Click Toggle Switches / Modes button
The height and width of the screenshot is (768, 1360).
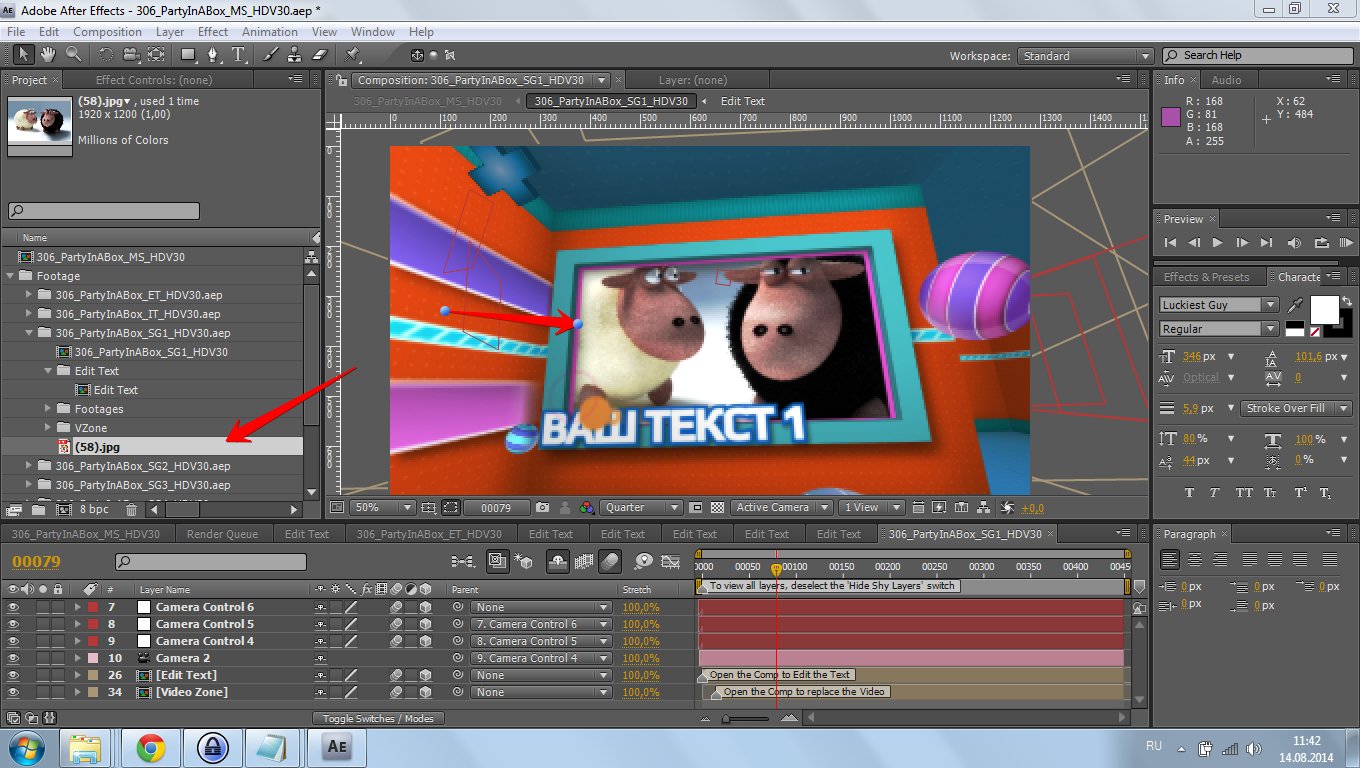coord(378,718)
